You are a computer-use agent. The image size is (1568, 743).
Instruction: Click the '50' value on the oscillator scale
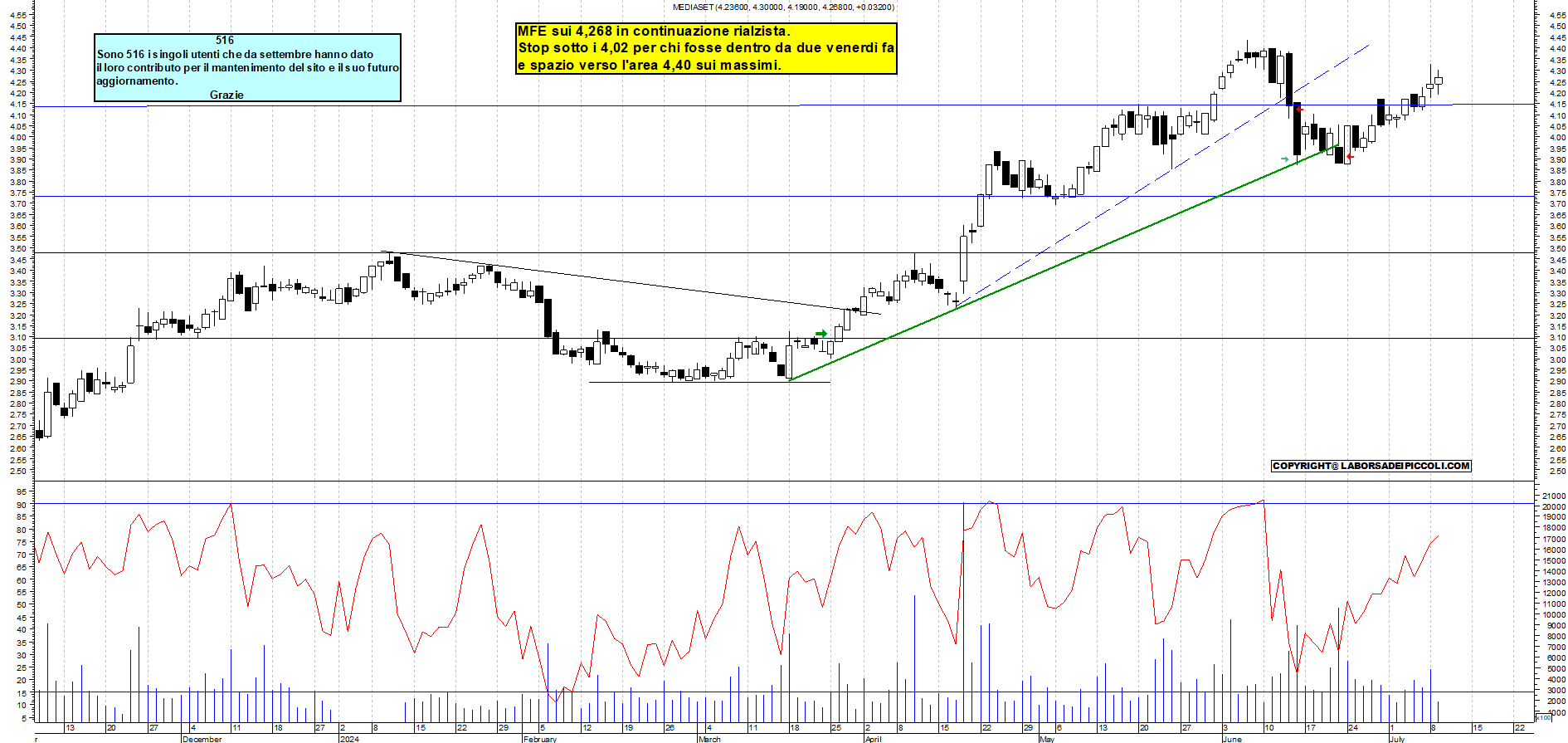coord(22,604)
